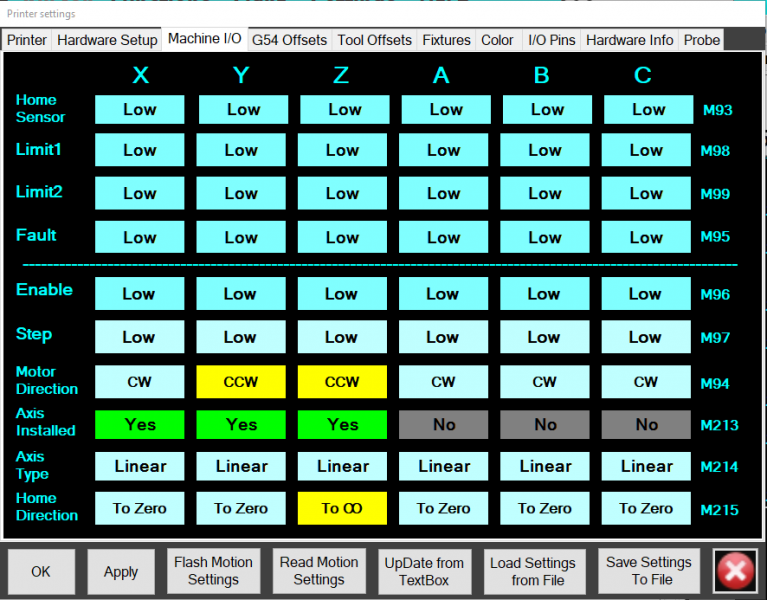Toggle Fault level for C axis
Screen dimensions: 767x600
(x=646, y=237)
